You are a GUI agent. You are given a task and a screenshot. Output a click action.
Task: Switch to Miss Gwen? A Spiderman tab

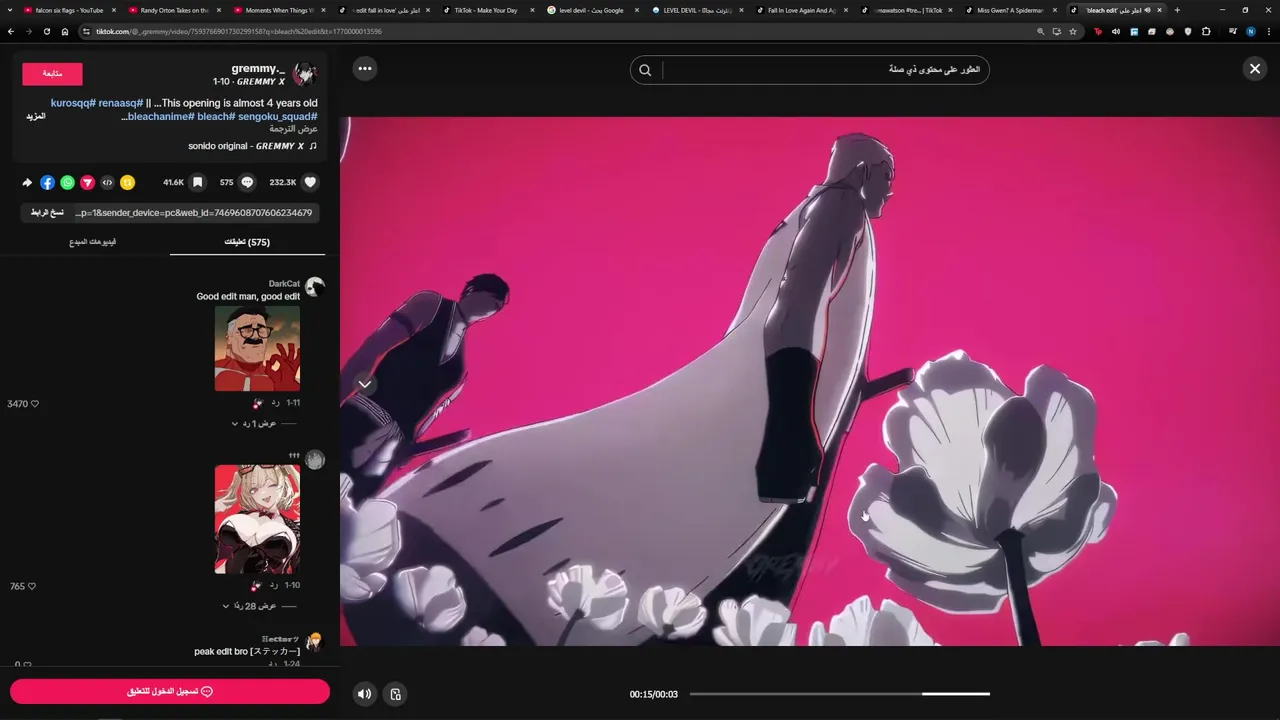pos(1010,10)
